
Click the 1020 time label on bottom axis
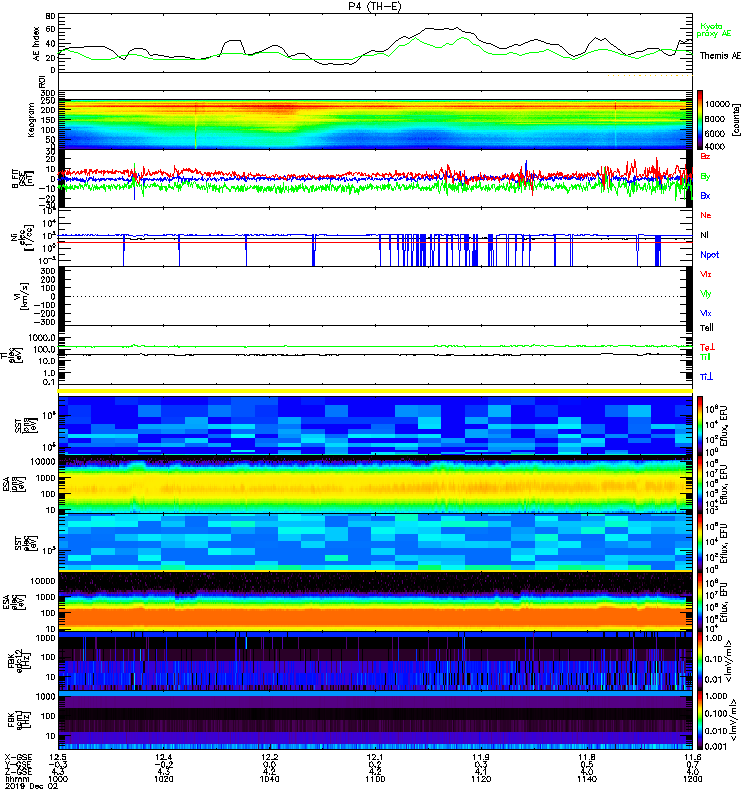164,779
